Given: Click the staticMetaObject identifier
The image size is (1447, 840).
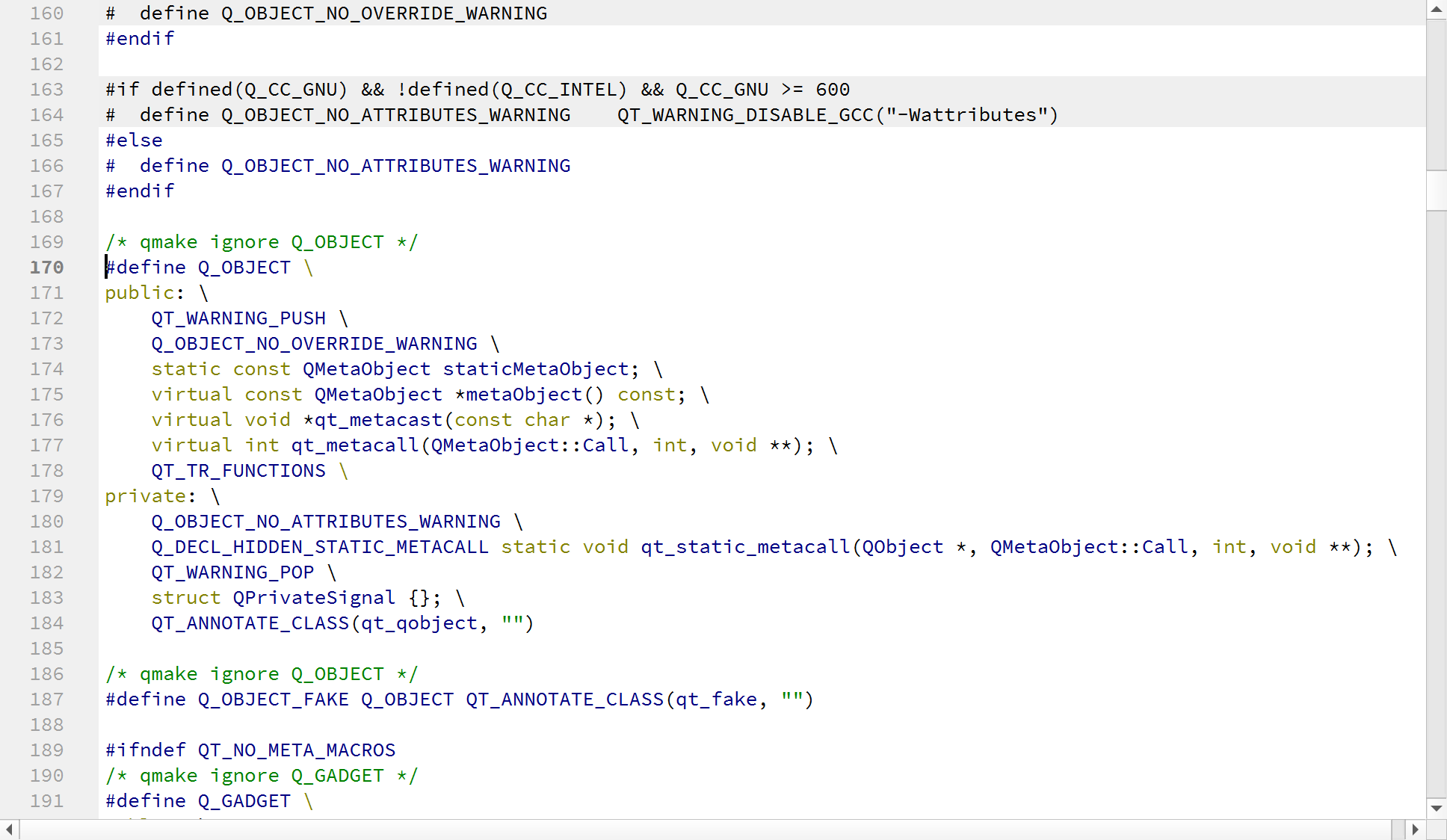Looking at the screenshot, I should (x=536, y=369).
